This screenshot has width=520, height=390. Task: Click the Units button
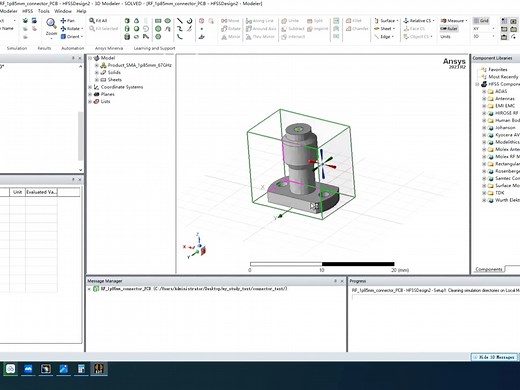[x=445, y=37]
